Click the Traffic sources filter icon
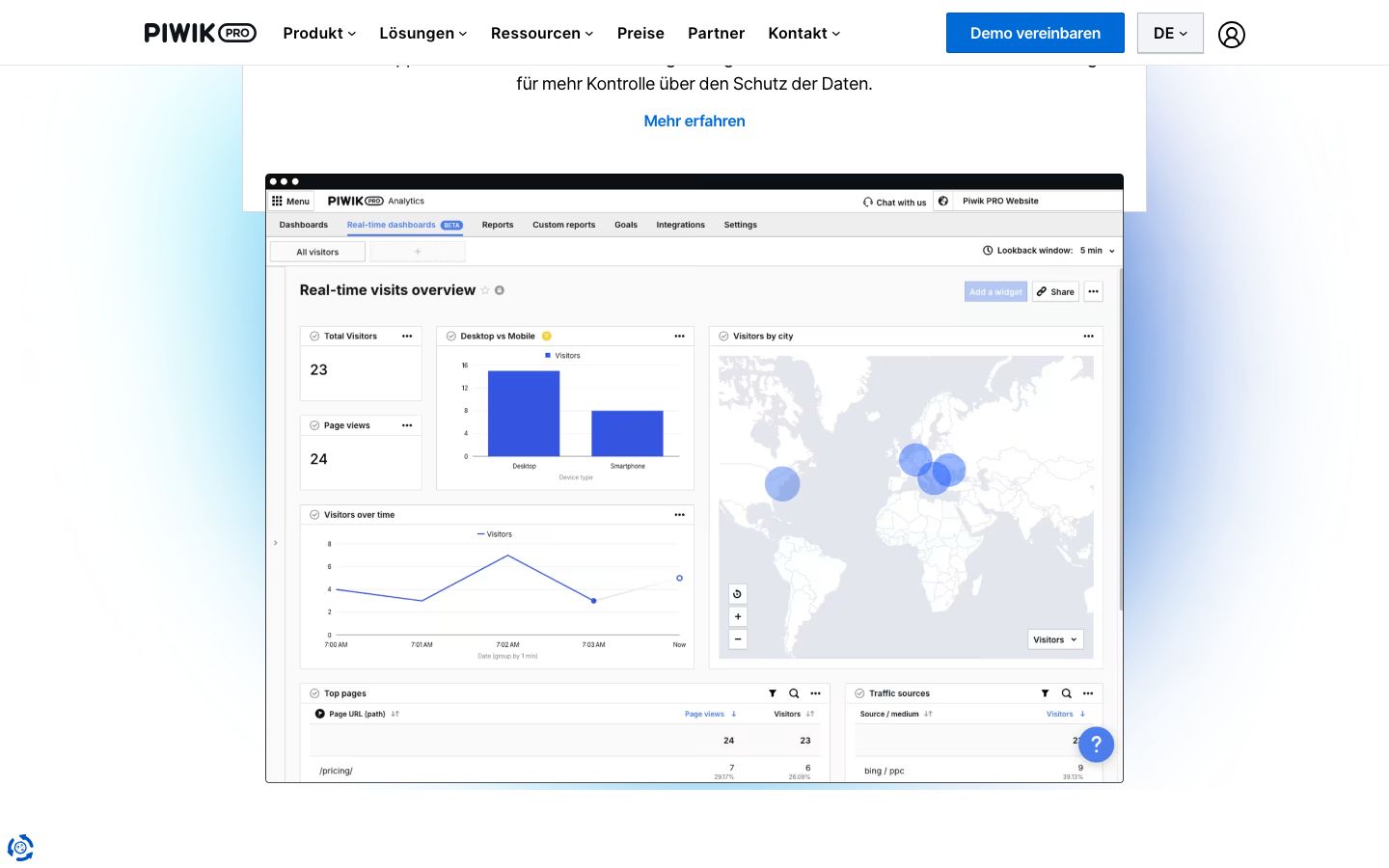This screenshot has width=1389, height=868. (x=1045, y=693)
